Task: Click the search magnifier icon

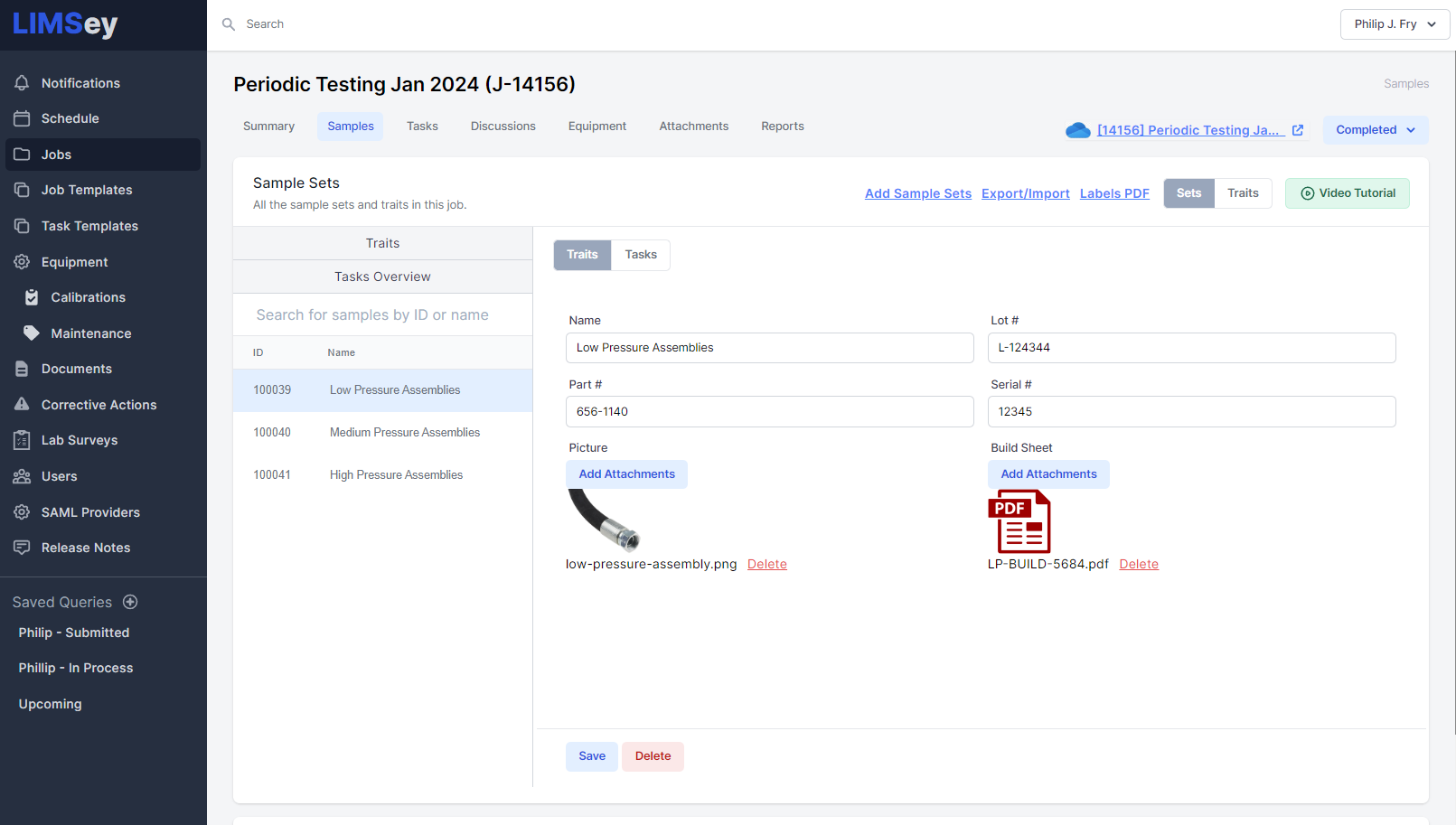Action: tap(229, 24)
